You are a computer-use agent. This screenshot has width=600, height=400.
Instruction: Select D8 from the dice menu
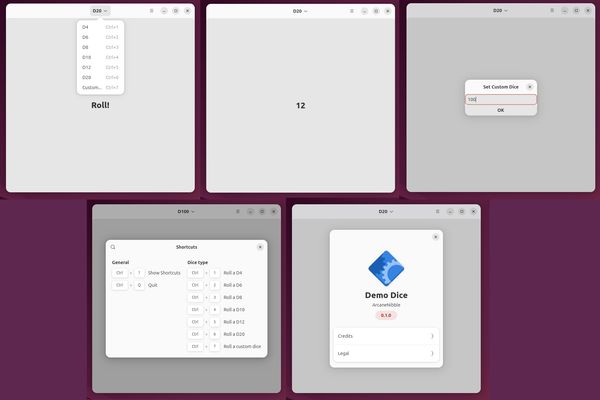(x=100, y=47)
